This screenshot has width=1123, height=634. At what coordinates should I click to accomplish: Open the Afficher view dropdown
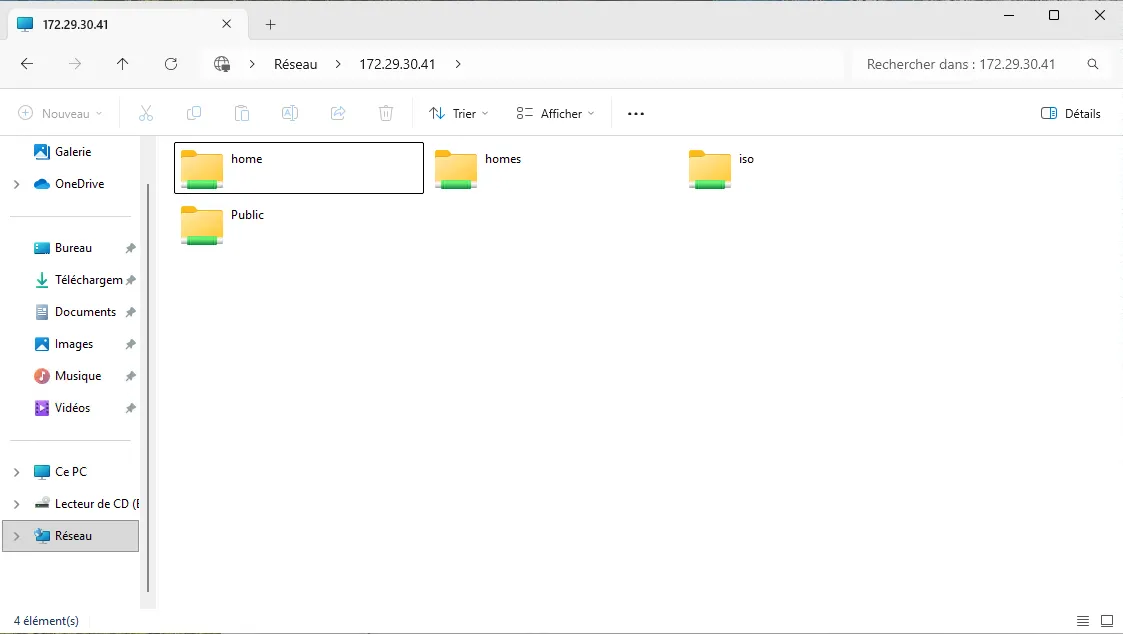click(x=555, y=114)
